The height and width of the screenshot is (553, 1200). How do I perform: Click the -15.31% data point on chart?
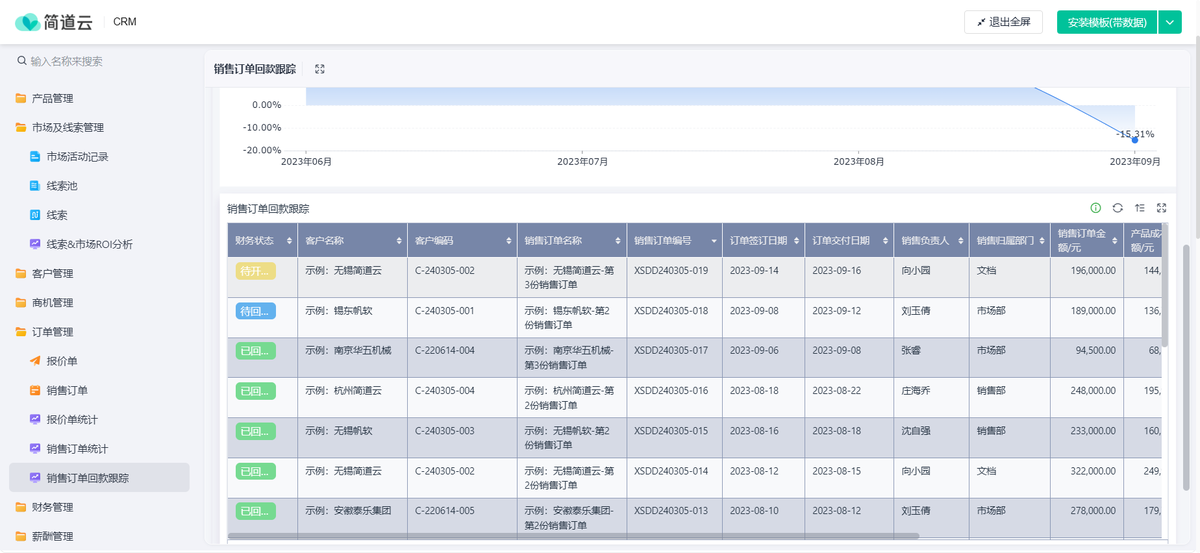click(x=1135, y=139)
